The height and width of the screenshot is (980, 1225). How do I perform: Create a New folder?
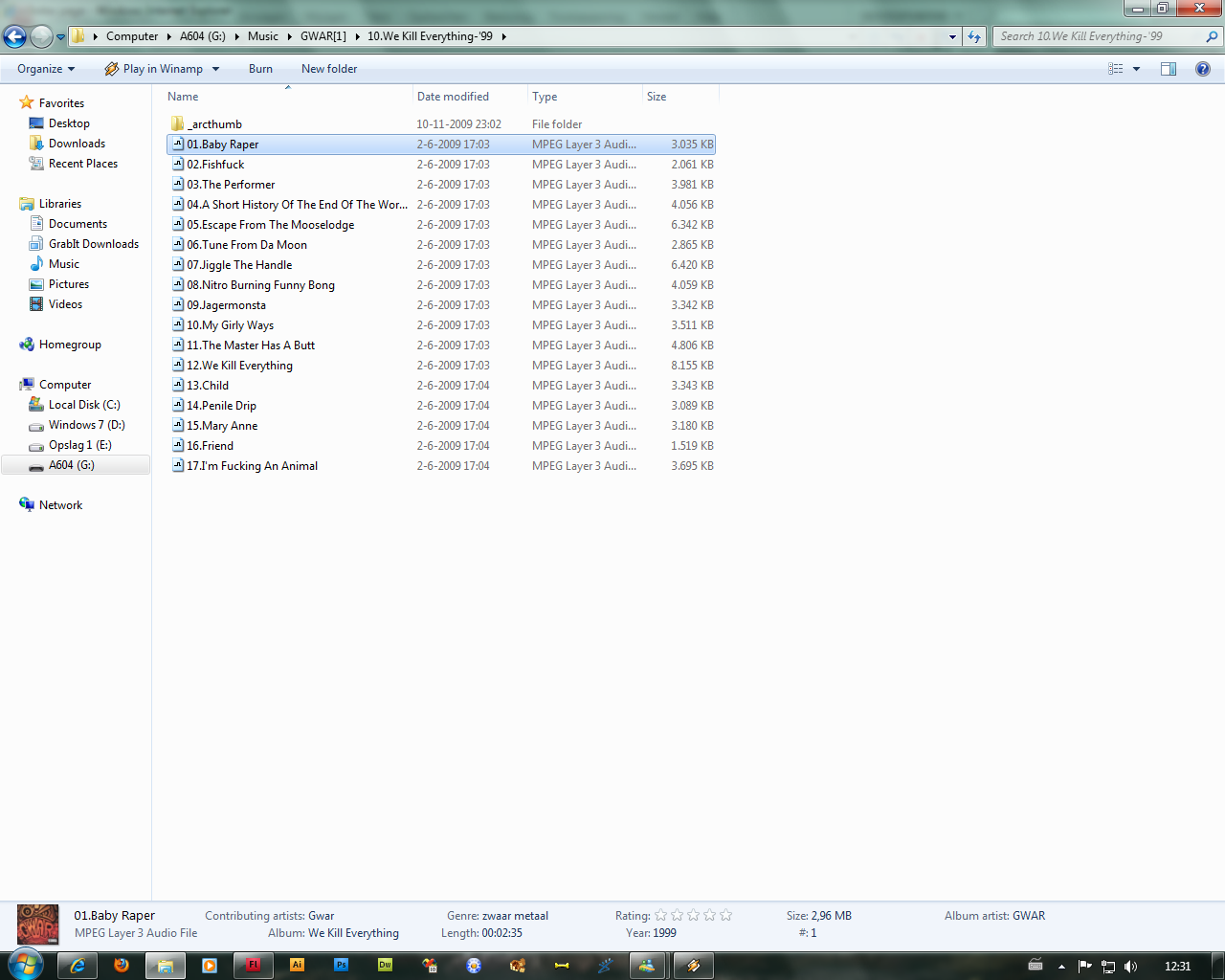[329, 69]
